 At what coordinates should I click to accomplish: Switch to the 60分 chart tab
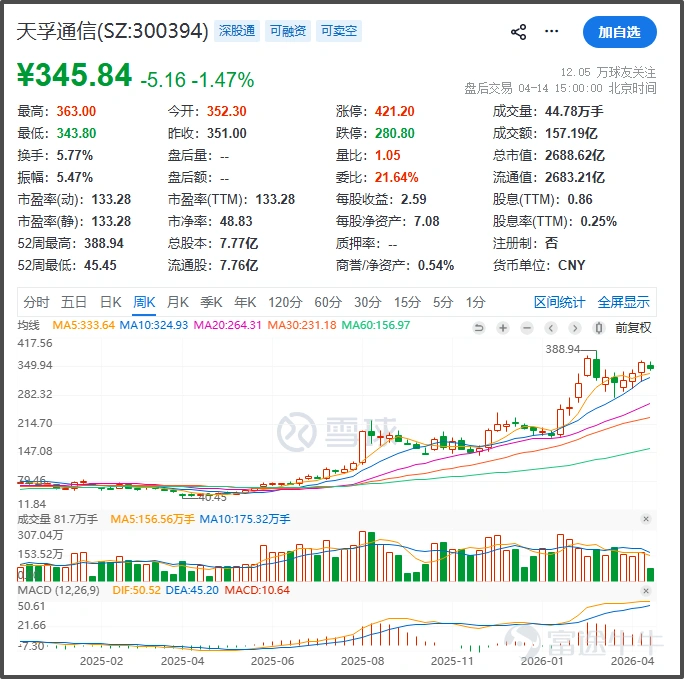(x=328, y=302)
